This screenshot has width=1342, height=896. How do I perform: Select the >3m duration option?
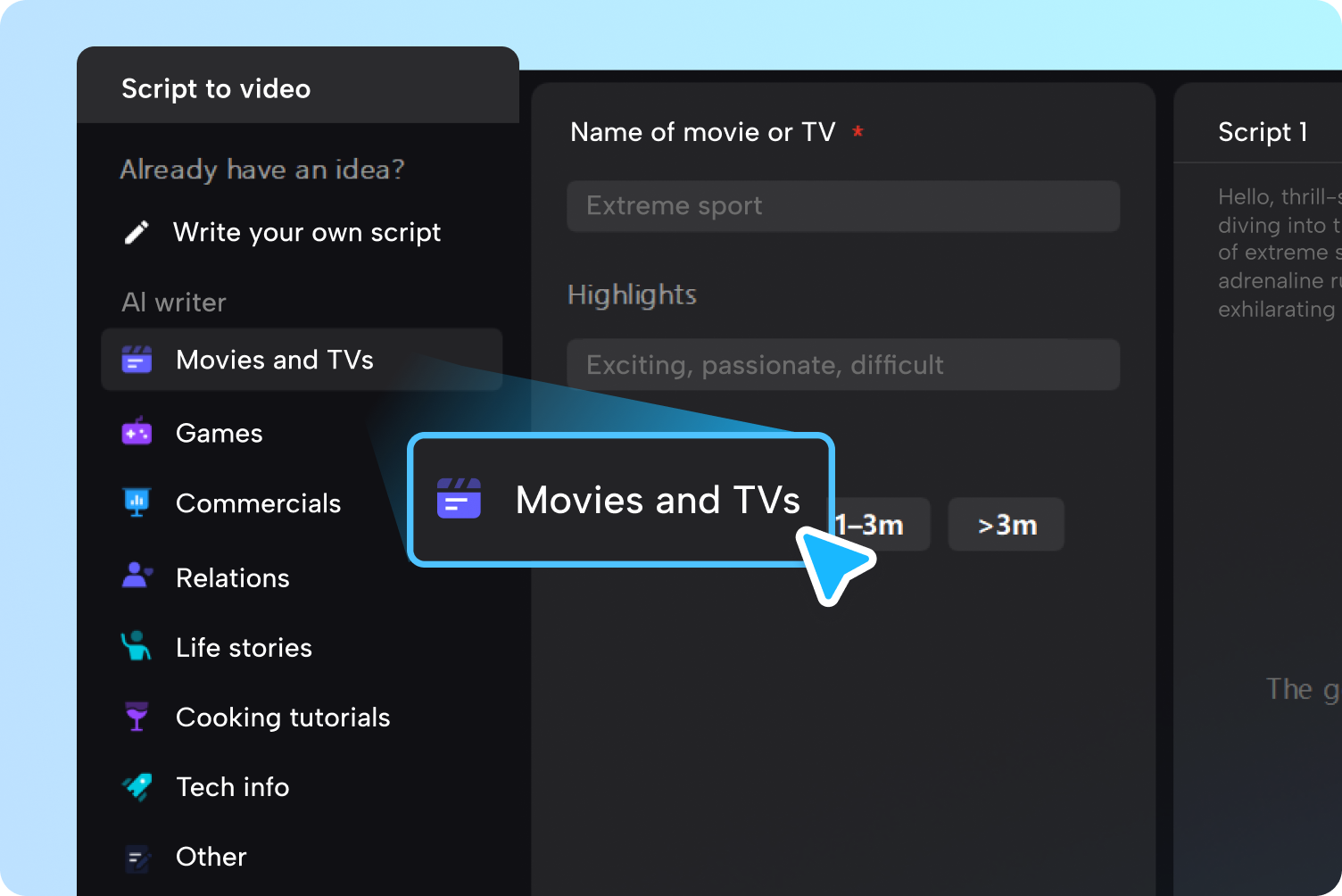(x=1006, y=525)
